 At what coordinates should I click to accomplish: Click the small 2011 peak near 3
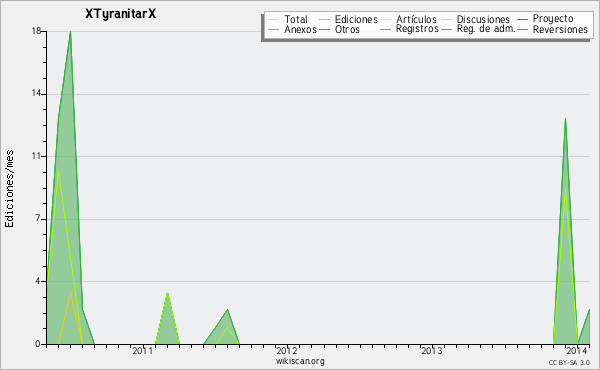click(x=167, y=293)
